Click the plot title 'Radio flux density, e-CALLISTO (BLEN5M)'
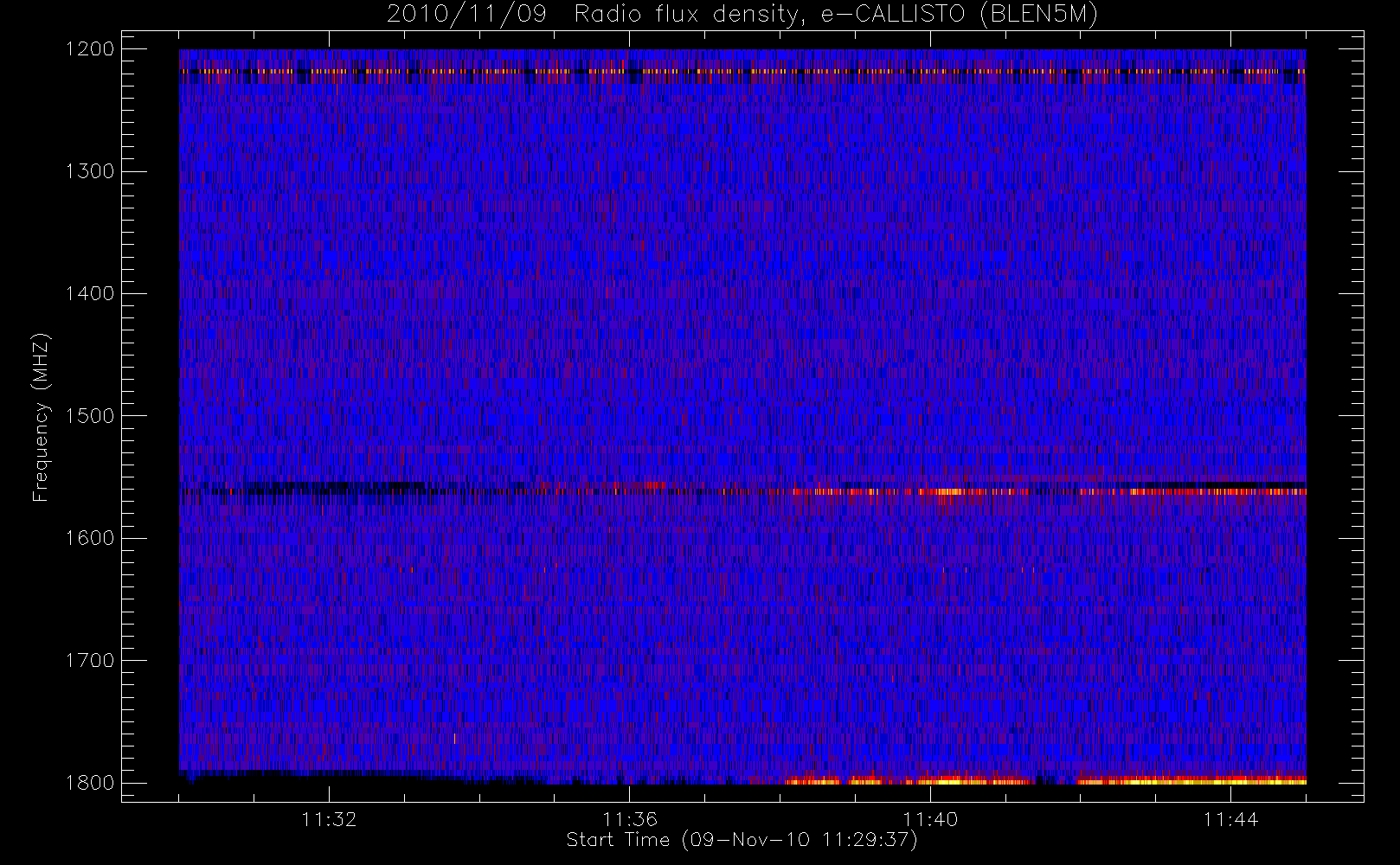Screen dimensions: 1400x865 click(x=836, y=15)
